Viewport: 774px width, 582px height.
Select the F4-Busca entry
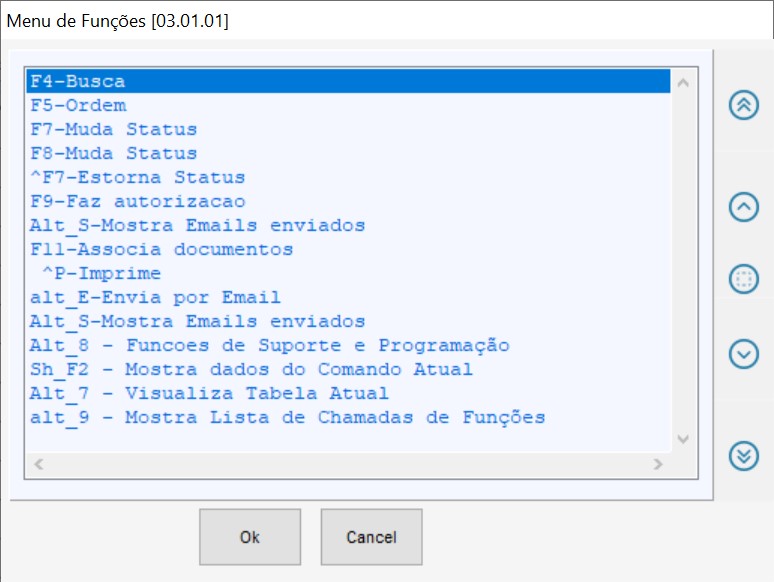(x=77, y=81)
